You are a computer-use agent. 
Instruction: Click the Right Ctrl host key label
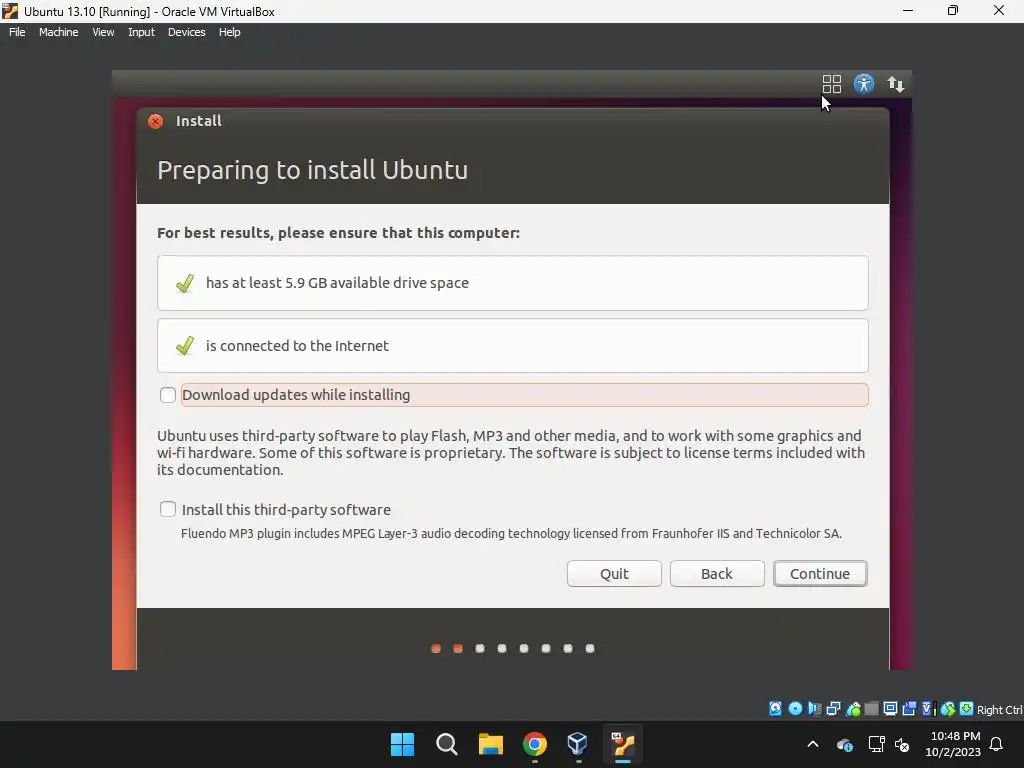click(999, 710)
